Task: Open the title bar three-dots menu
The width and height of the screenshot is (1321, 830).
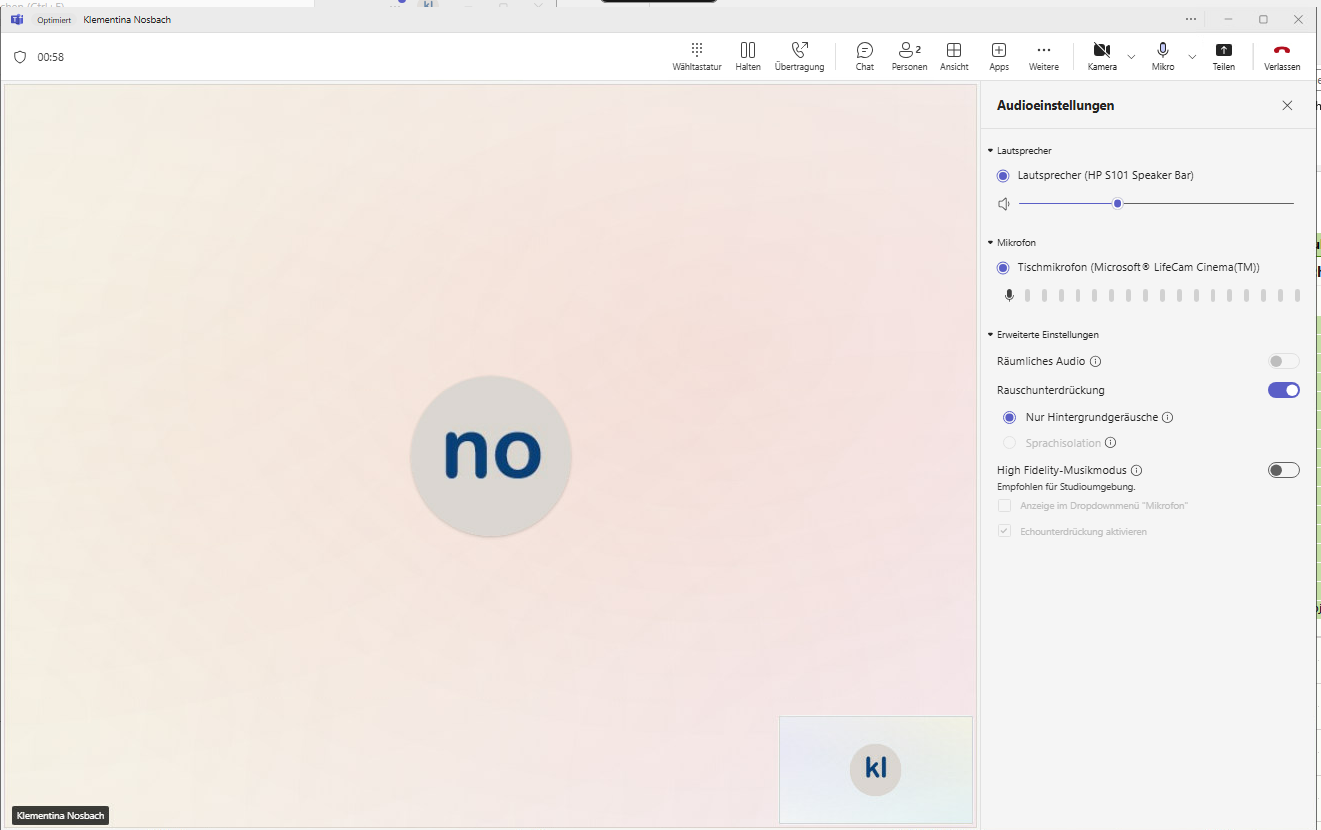Action: [1190, 19]
